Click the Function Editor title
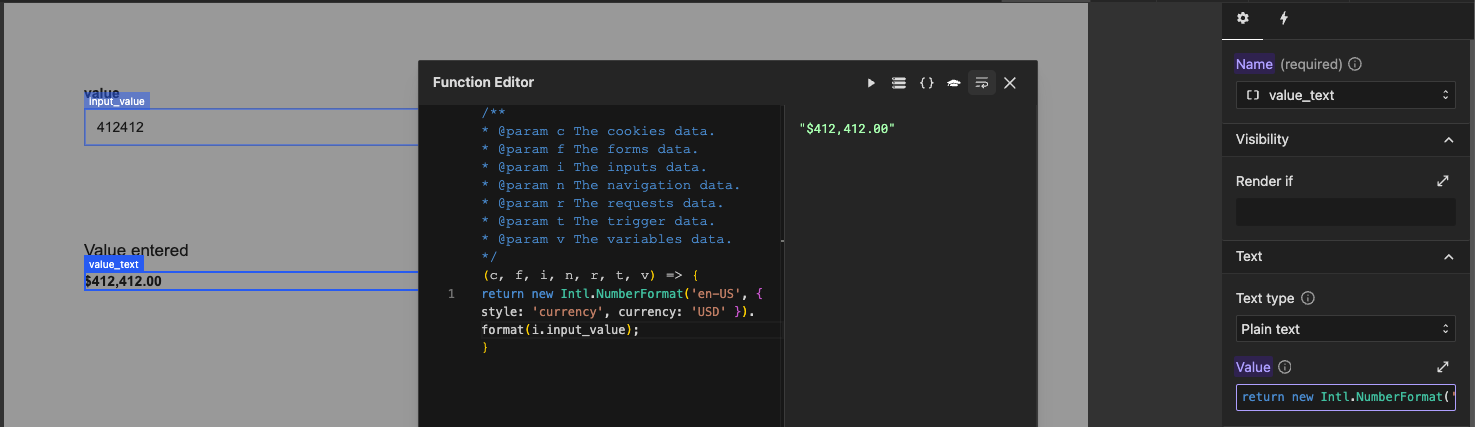This screenshot has height=427, width=1475. pos(483,83)
